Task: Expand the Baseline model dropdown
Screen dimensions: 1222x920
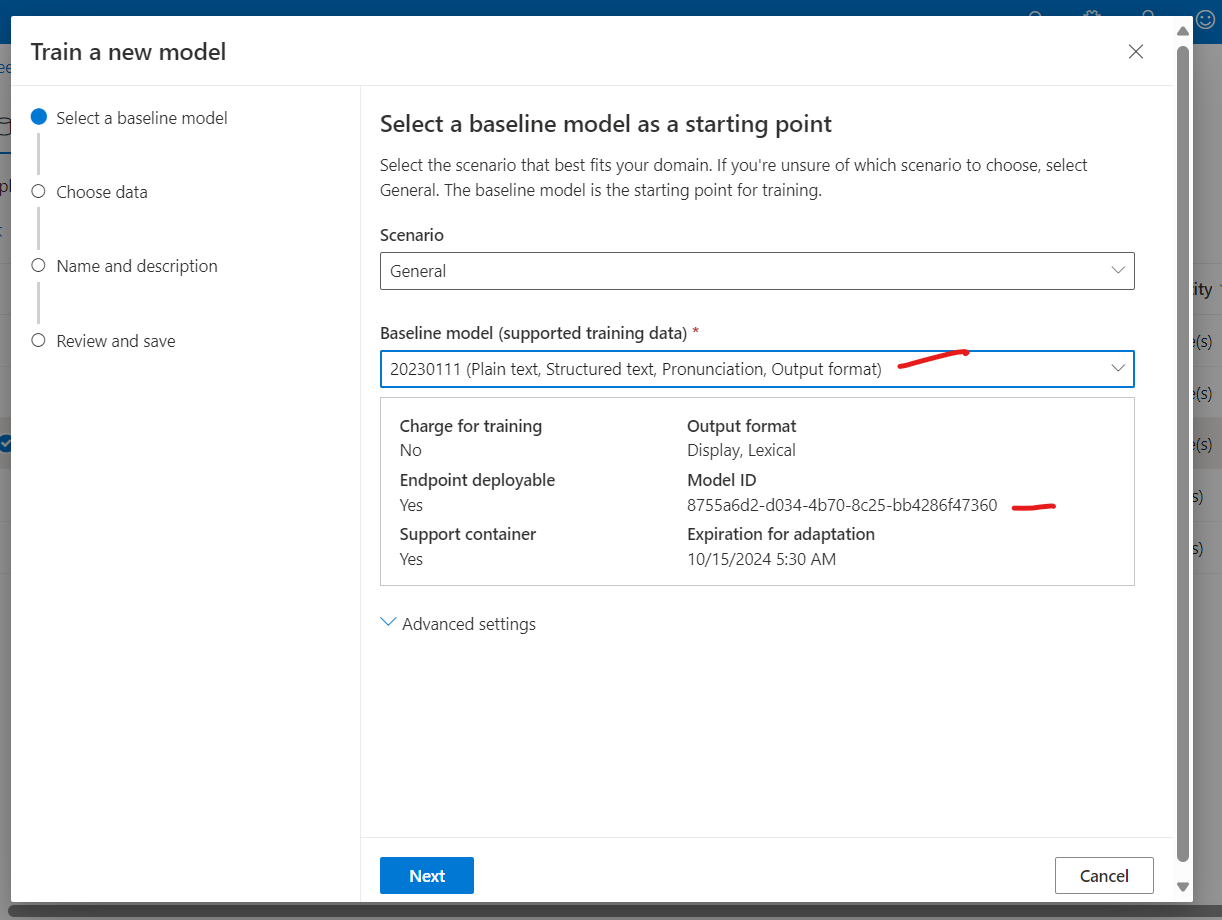Action: (x=757, y=369)
